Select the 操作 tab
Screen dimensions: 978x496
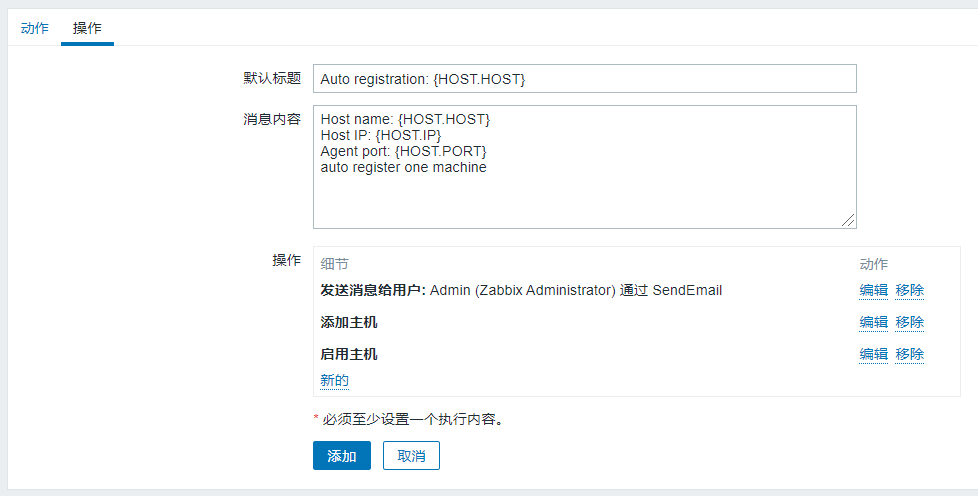point(87,28)
